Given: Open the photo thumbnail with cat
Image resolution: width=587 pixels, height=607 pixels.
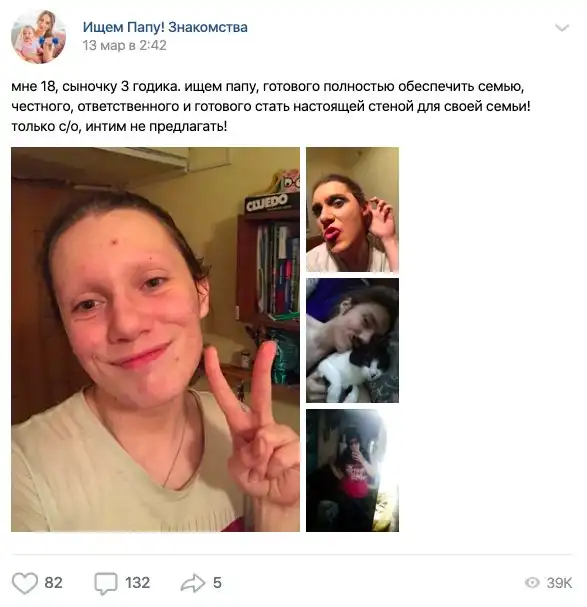Looking at the screenshot, I should [352, 340].
